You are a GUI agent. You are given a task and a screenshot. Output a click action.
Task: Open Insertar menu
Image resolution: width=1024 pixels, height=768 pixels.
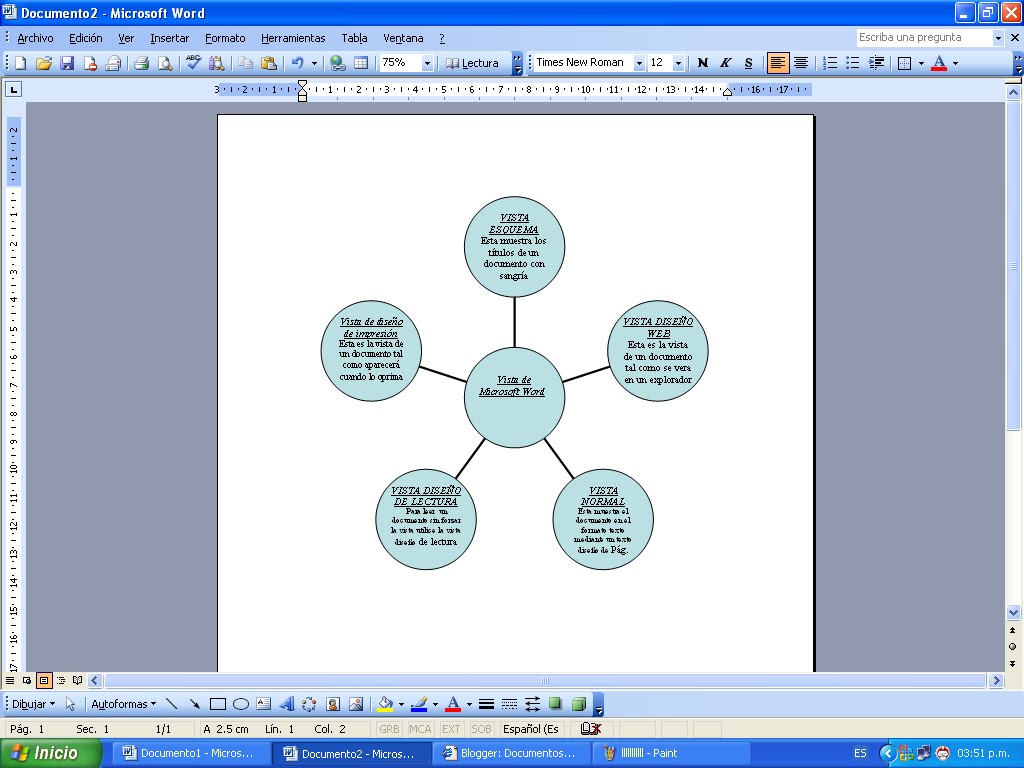(x=169, y=39)
